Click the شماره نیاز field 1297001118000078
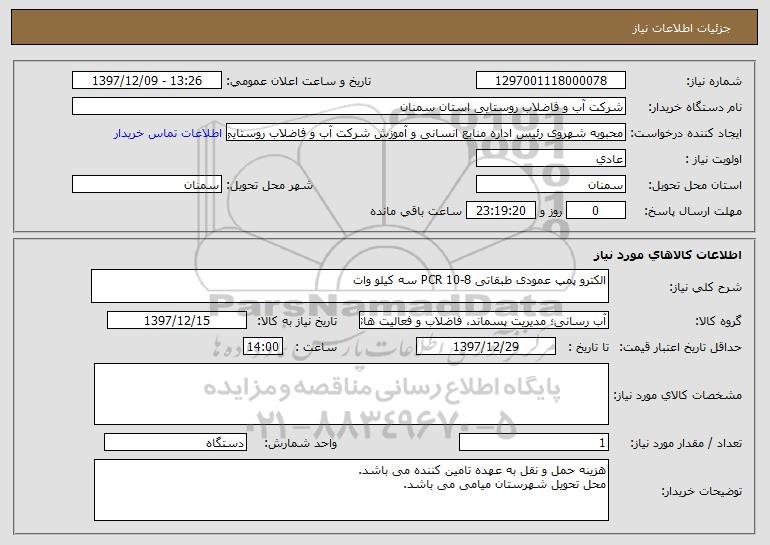 (x=550, y=80)
